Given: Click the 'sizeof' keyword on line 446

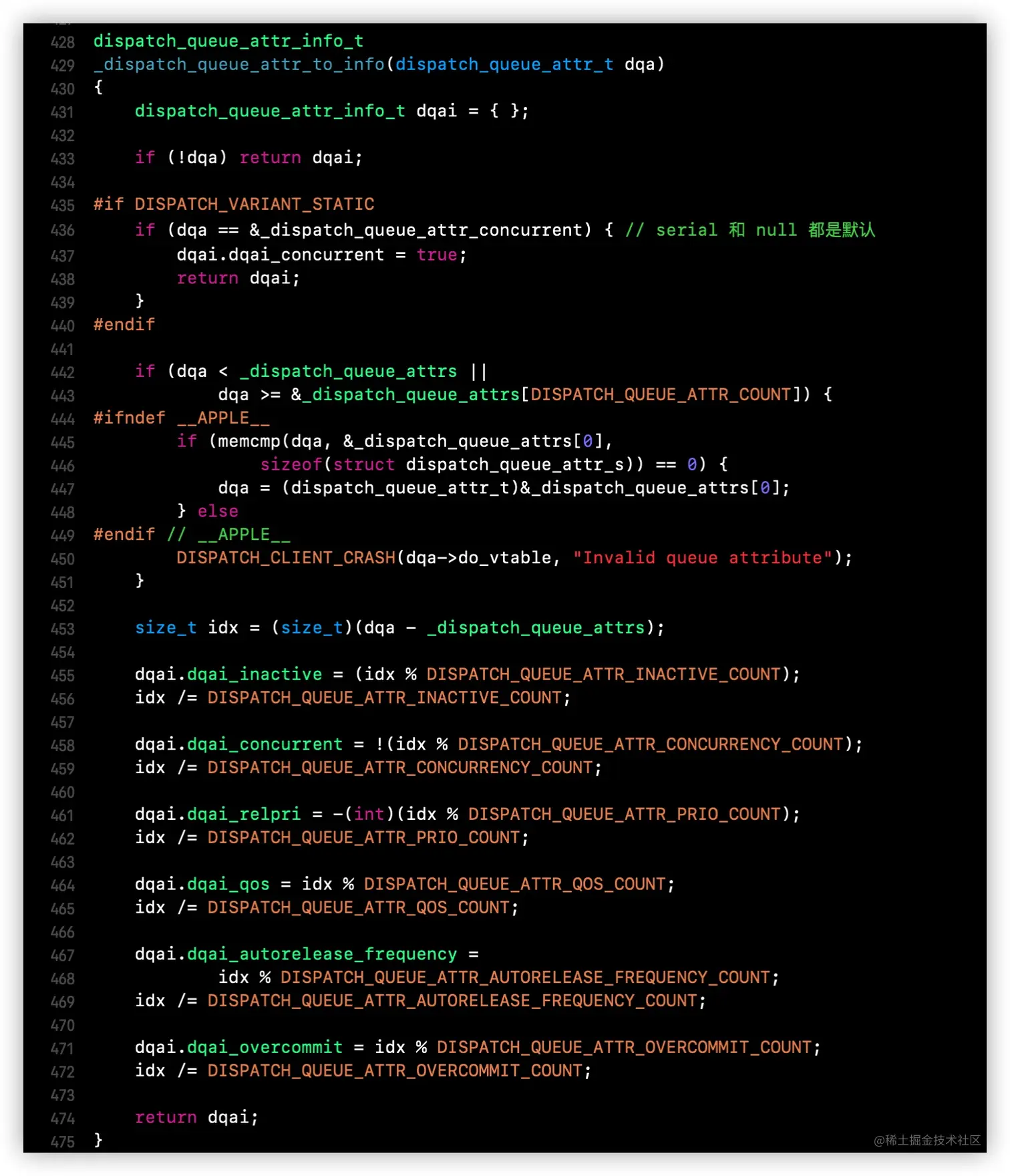Looking at the screenshot, I should pyautogui.click(x=291, y=465).
